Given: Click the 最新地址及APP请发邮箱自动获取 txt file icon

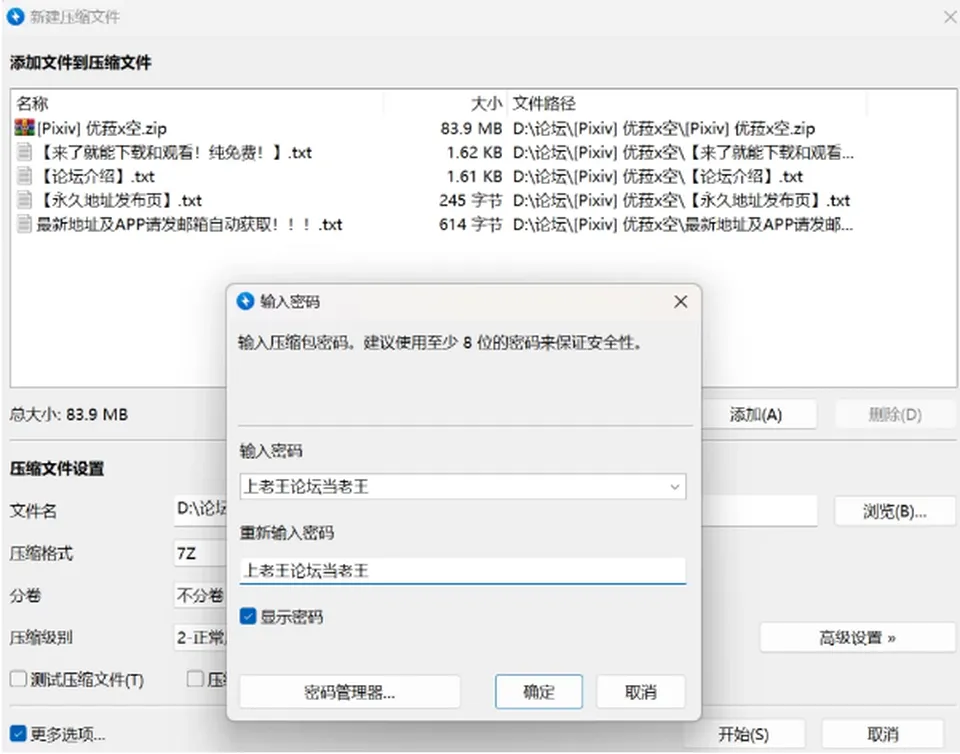Looking at the screenshot, I should 24,224.
